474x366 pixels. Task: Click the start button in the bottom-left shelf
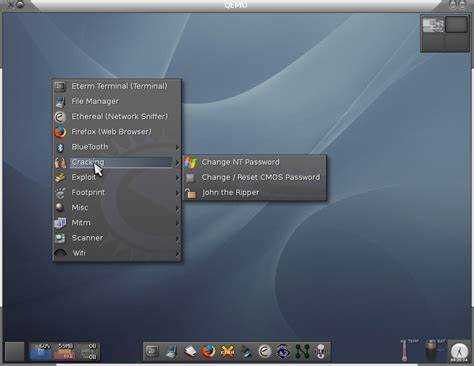pos(14,351)
